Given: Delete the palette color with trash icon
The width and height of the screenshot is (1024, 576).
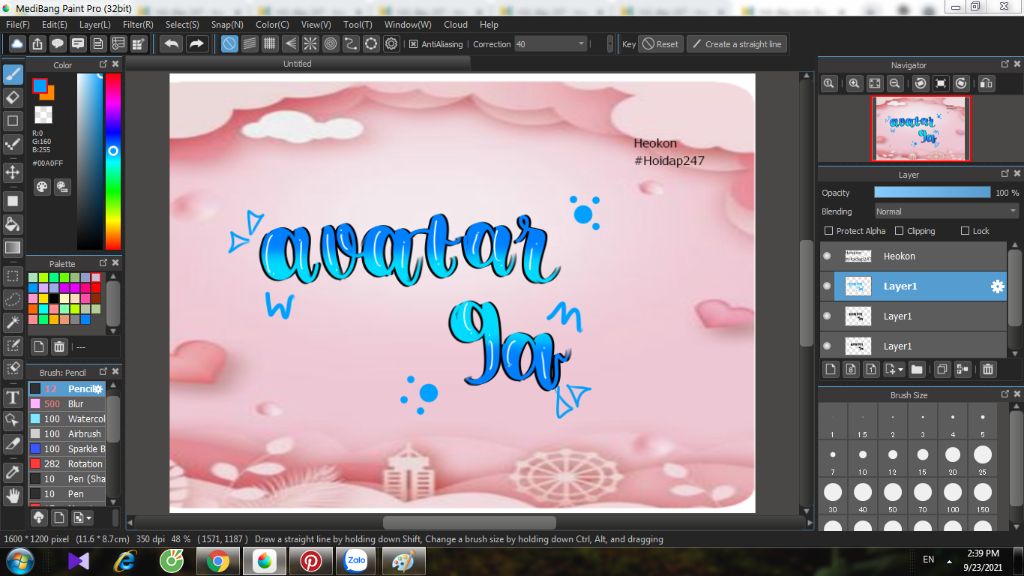Looking at the screenshot, I should (59, 347).
